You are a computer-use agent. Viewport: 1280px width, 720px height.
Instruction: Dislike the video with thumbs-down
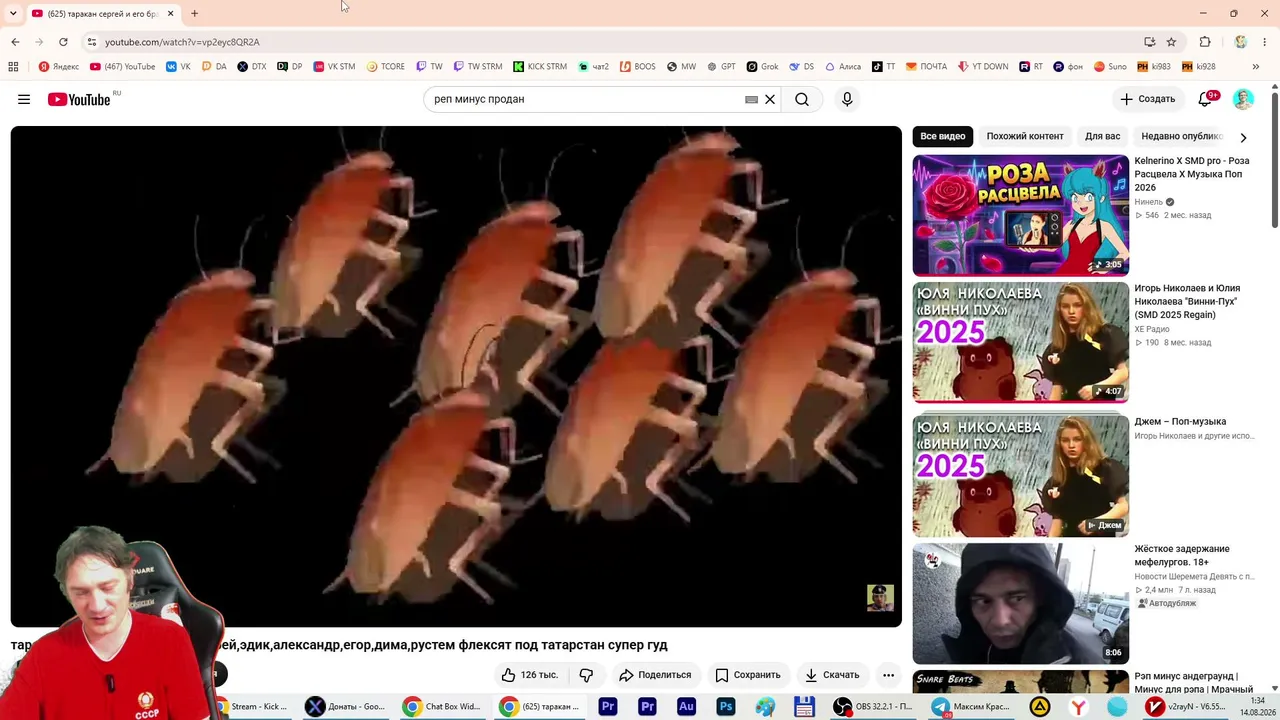pos(587,675)
